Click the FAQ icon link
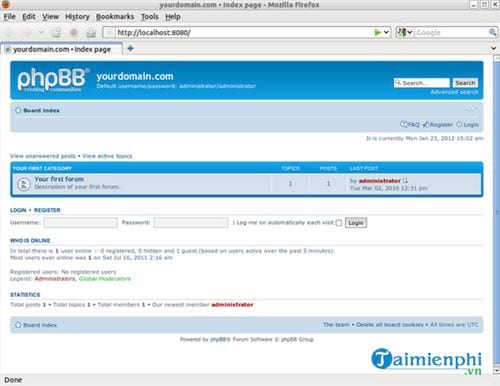Screen dimensions: 500x386 tap(403, 124)
